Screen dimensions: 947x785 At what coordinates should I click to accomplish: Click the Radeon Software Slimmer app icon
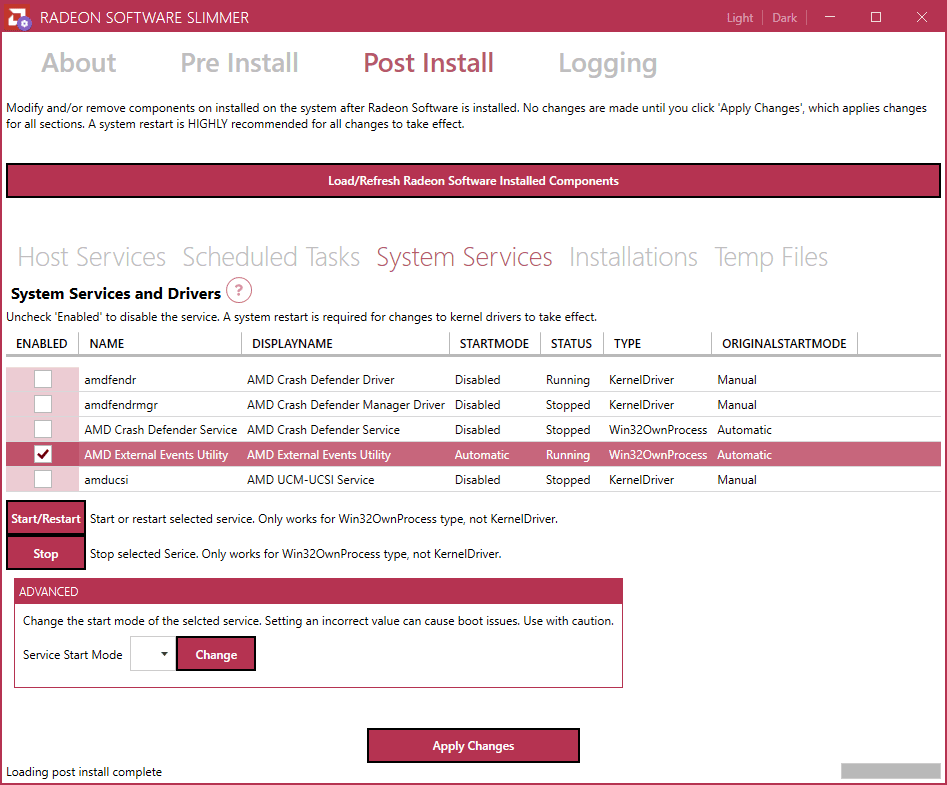click(18, 18)
